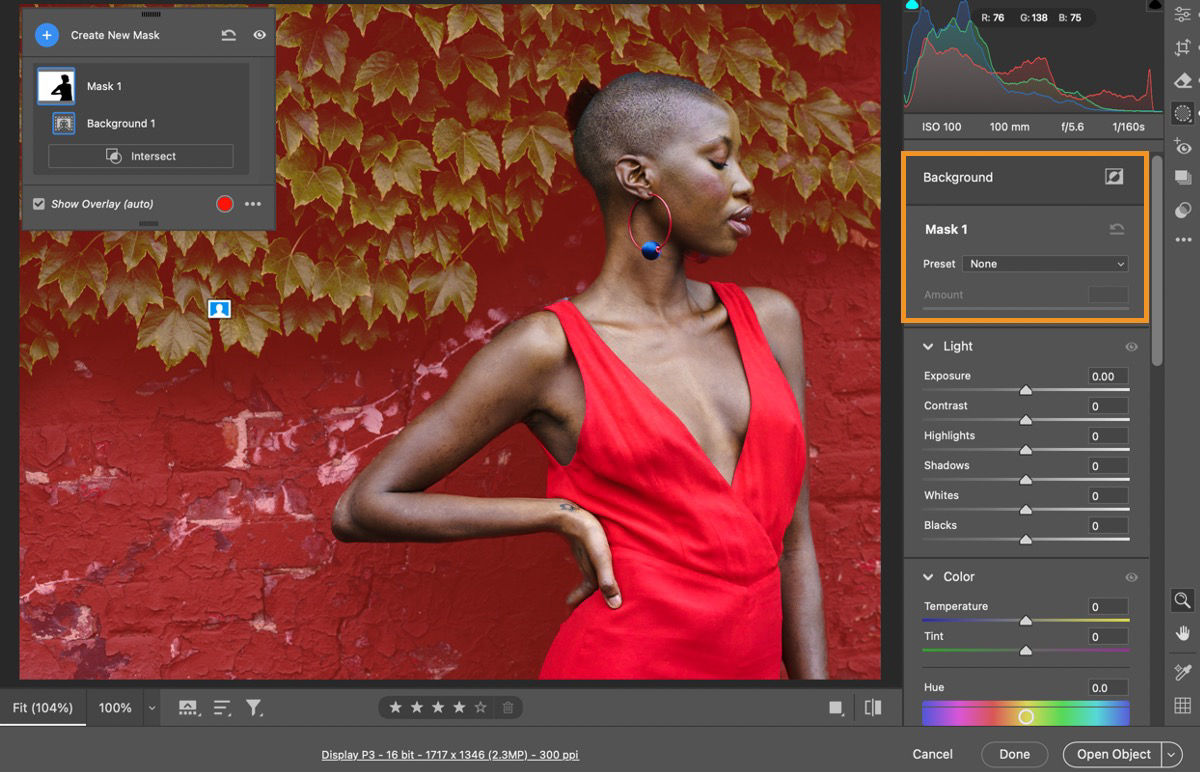Toggle visibility of Mask 1
The width and height of the screenshot is (1200, 775).
259,33
